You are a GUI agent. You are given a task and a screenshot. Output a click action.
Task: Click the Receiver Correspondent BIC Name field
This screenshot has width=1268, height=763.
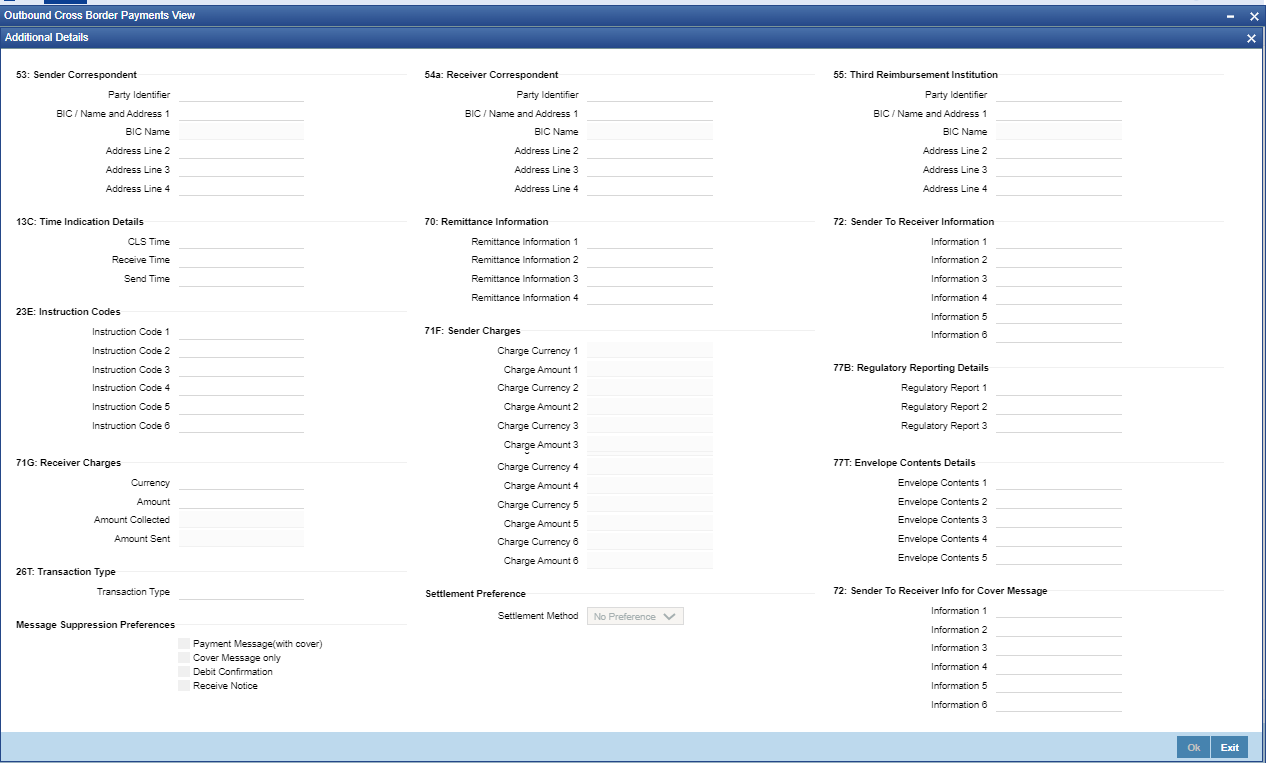pos(650,131)
